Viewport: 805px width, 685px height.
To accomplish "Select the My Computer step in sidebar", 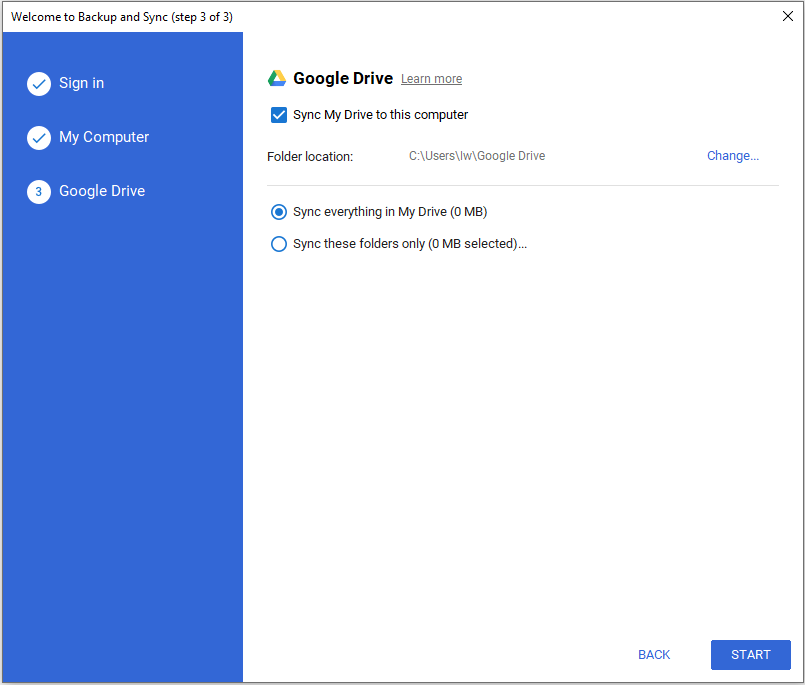I will (104, 137).
